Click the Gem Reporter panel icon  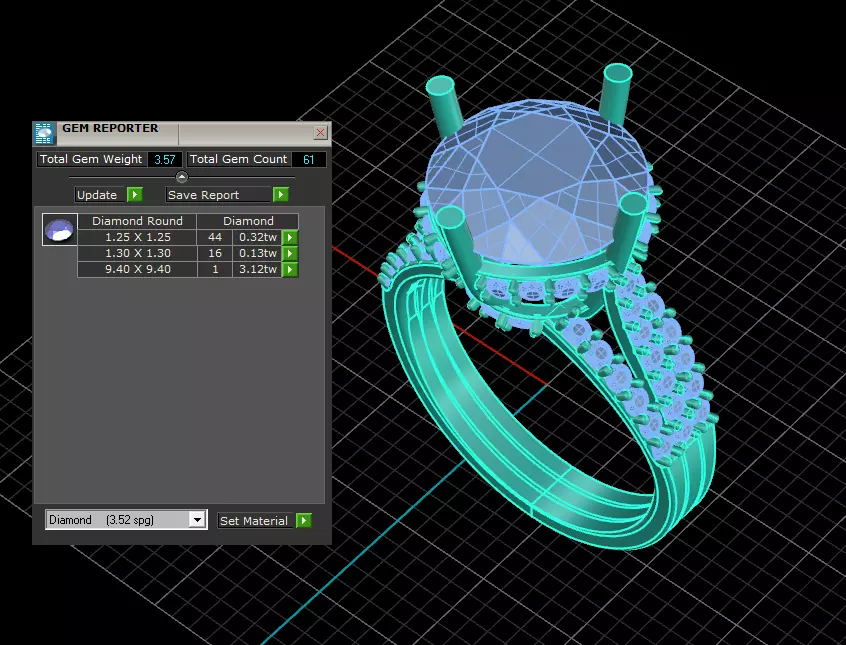[x=44, y=133]
